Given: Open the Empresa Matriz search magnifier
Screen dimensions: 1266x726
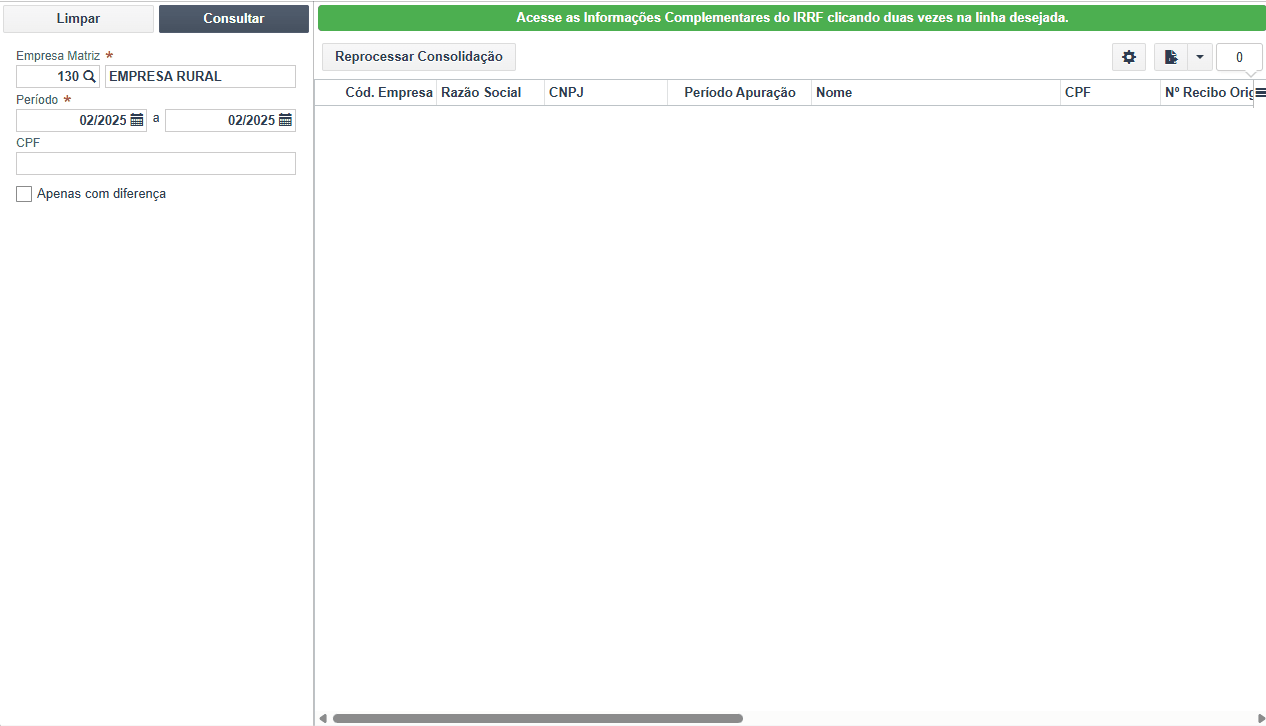Looking at the screenshot, I should 89,76.
